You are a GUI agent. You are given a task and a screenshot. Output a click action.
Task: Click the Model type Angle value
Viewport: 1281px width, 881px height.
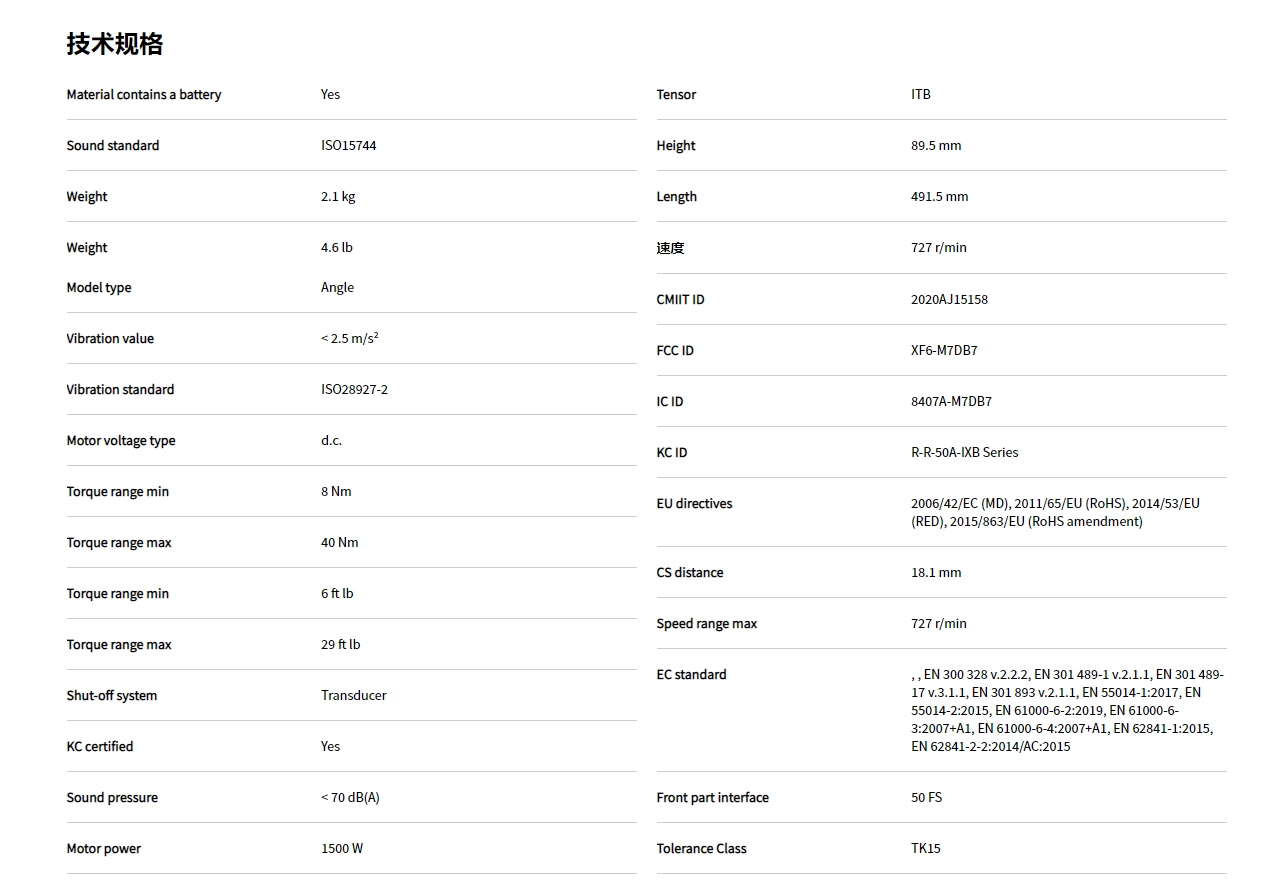click(337, 288)
